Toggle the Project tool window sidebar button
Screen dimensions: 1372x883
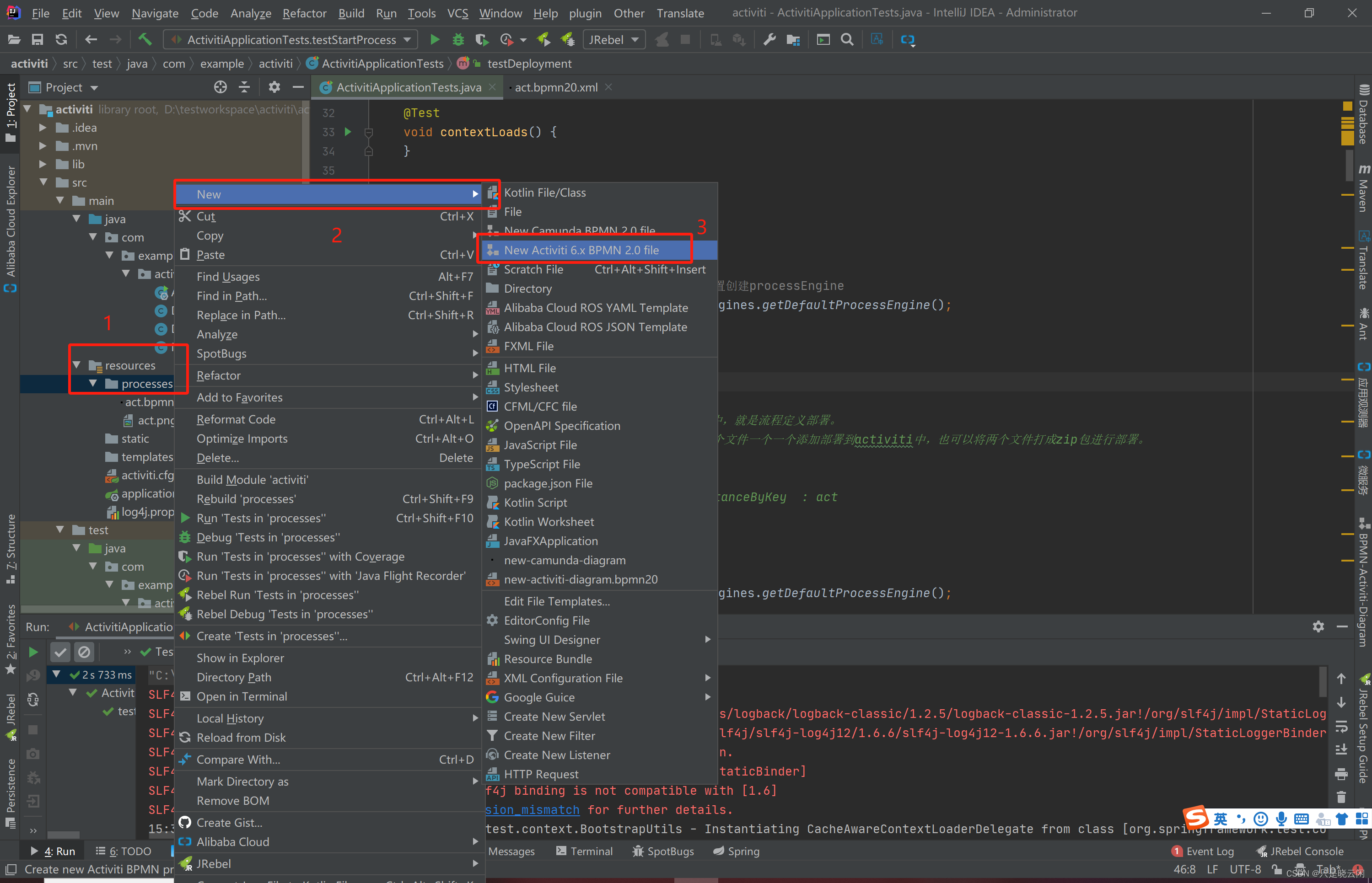point(11,112)
